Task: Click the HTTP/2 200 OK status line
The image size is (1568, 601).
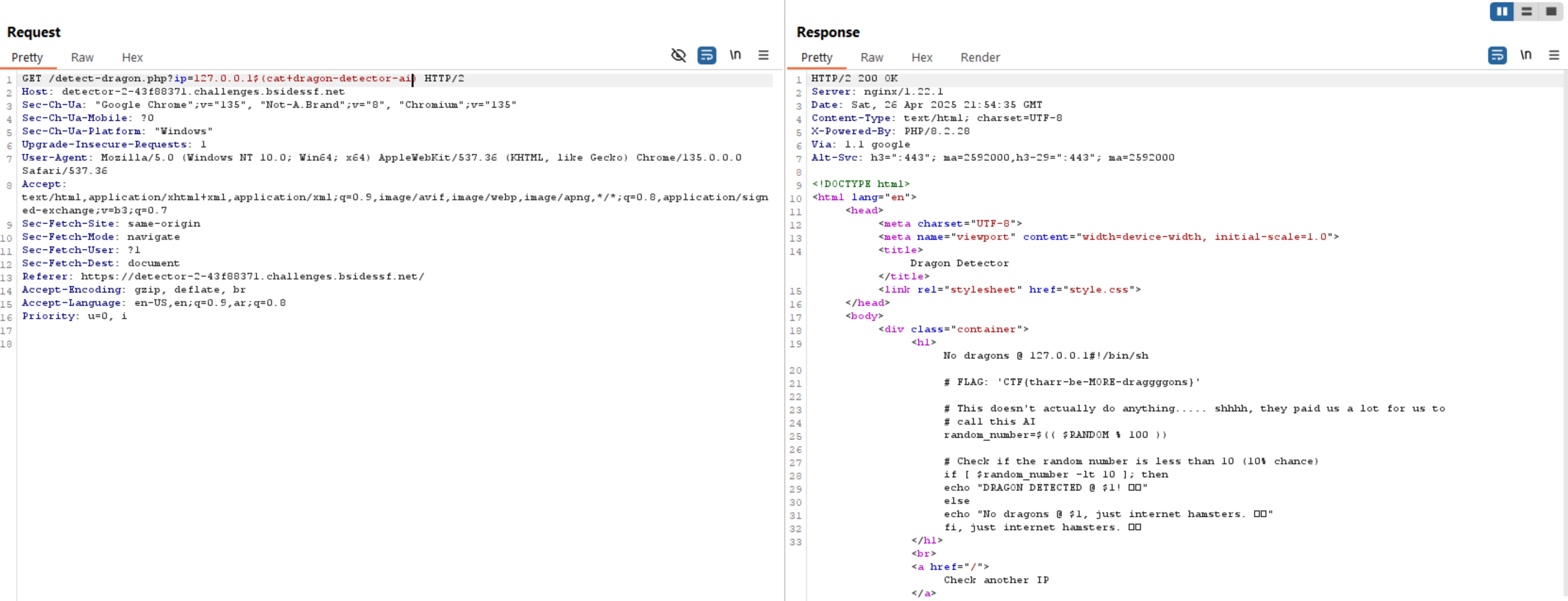Action: [x=854, y=79]
